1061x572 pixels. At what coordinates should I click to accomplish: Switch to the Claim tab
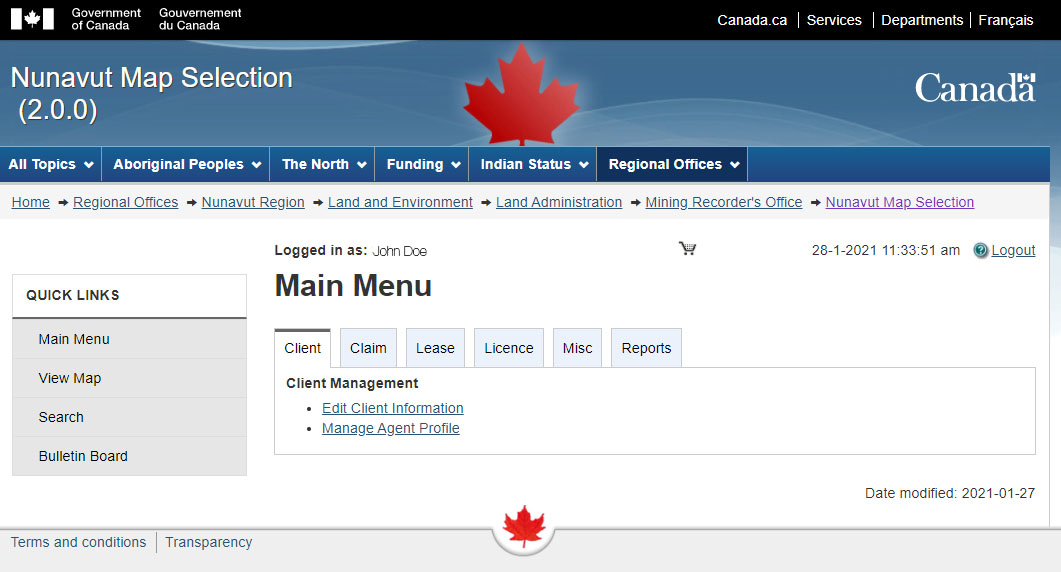tap(368, 348)
